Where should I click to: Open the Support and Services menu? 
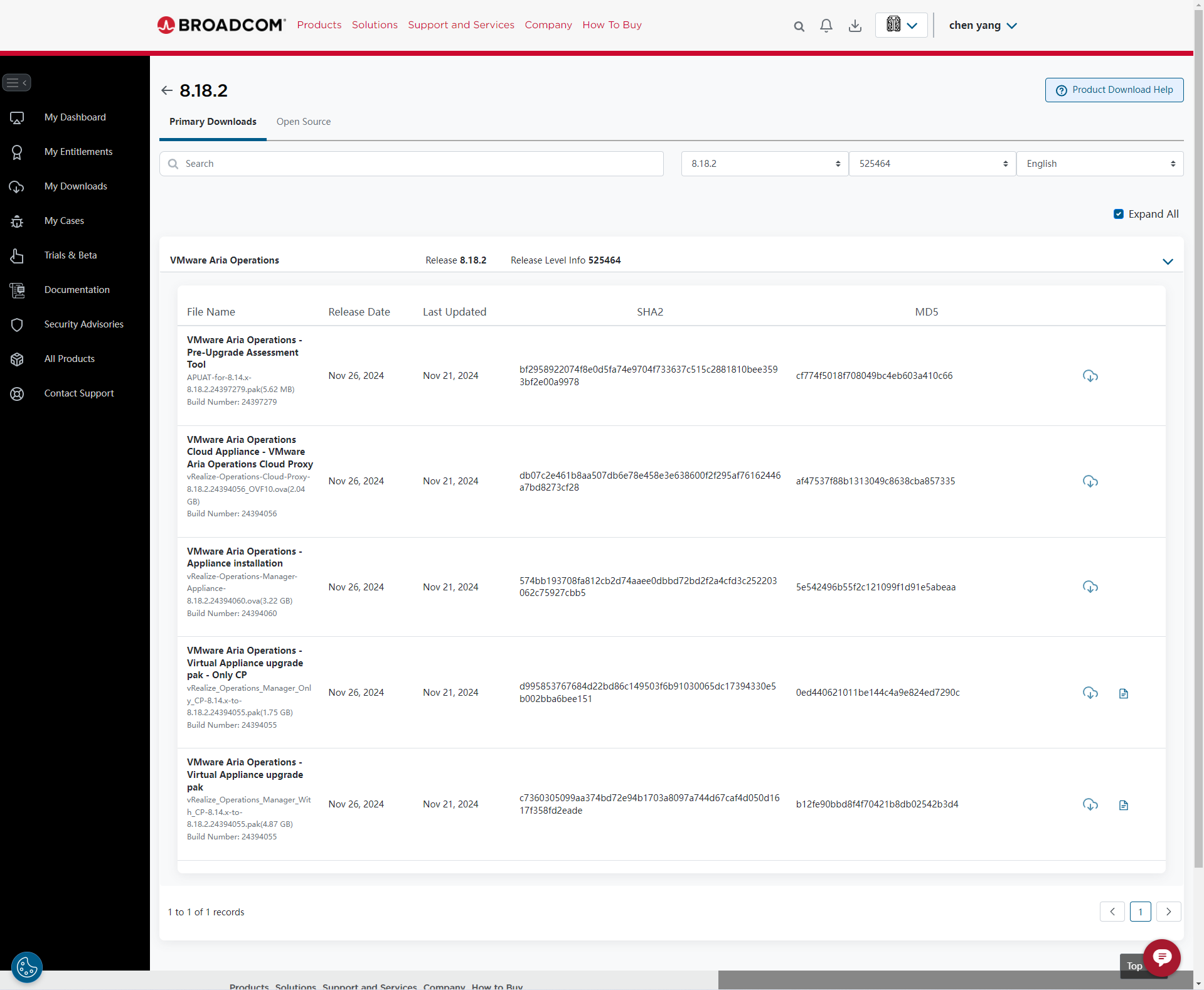coord(461,25)
